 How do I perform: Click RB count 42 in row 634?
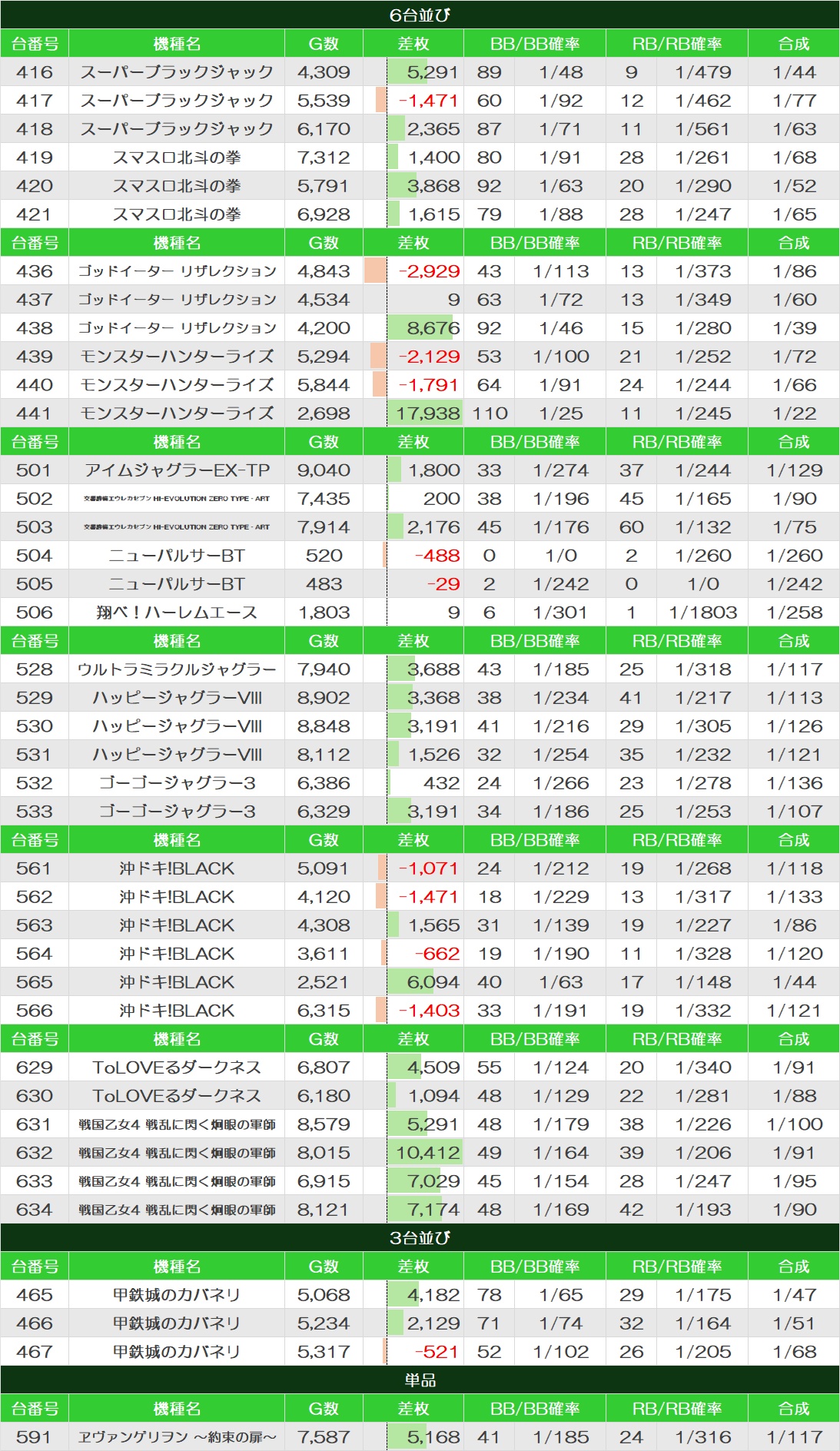click(631, 1210)
